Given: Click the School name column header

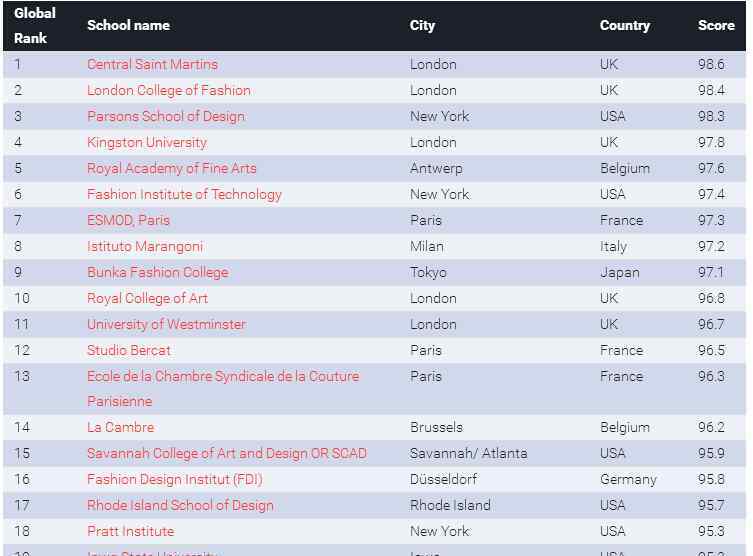Looking at the screenshot, I should (x=128, y=25).
